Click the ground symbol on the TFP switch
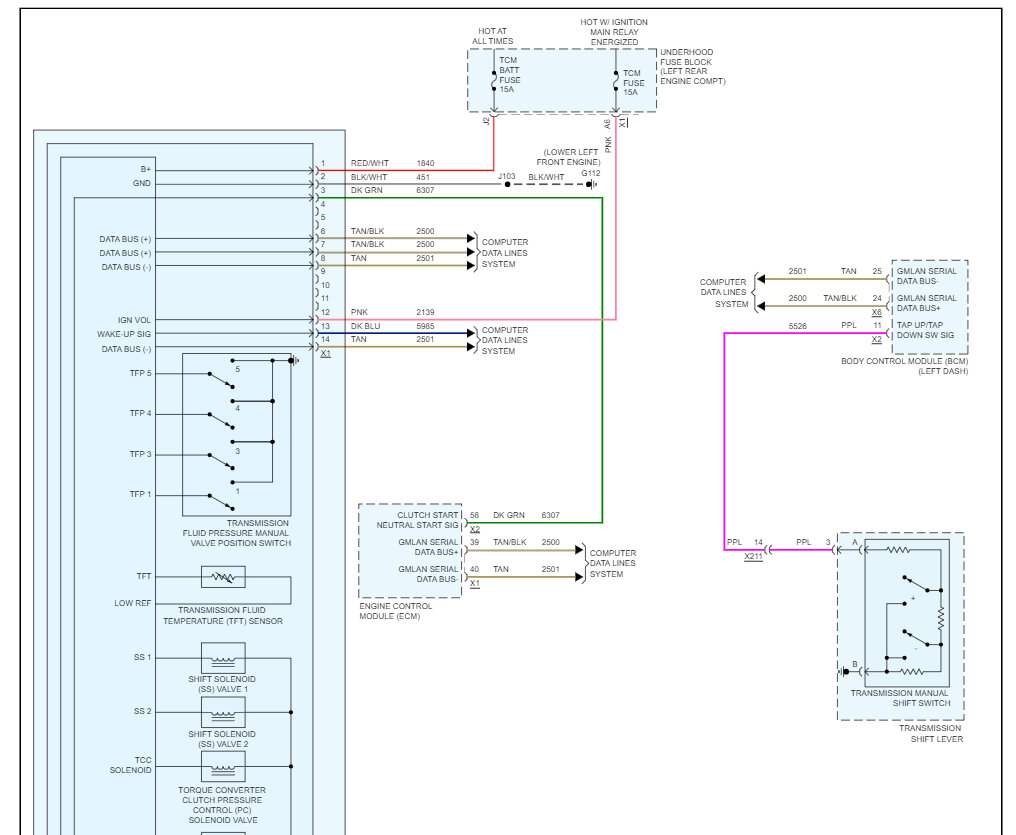This screenshot has width=1016, height=835. (294, 360)
